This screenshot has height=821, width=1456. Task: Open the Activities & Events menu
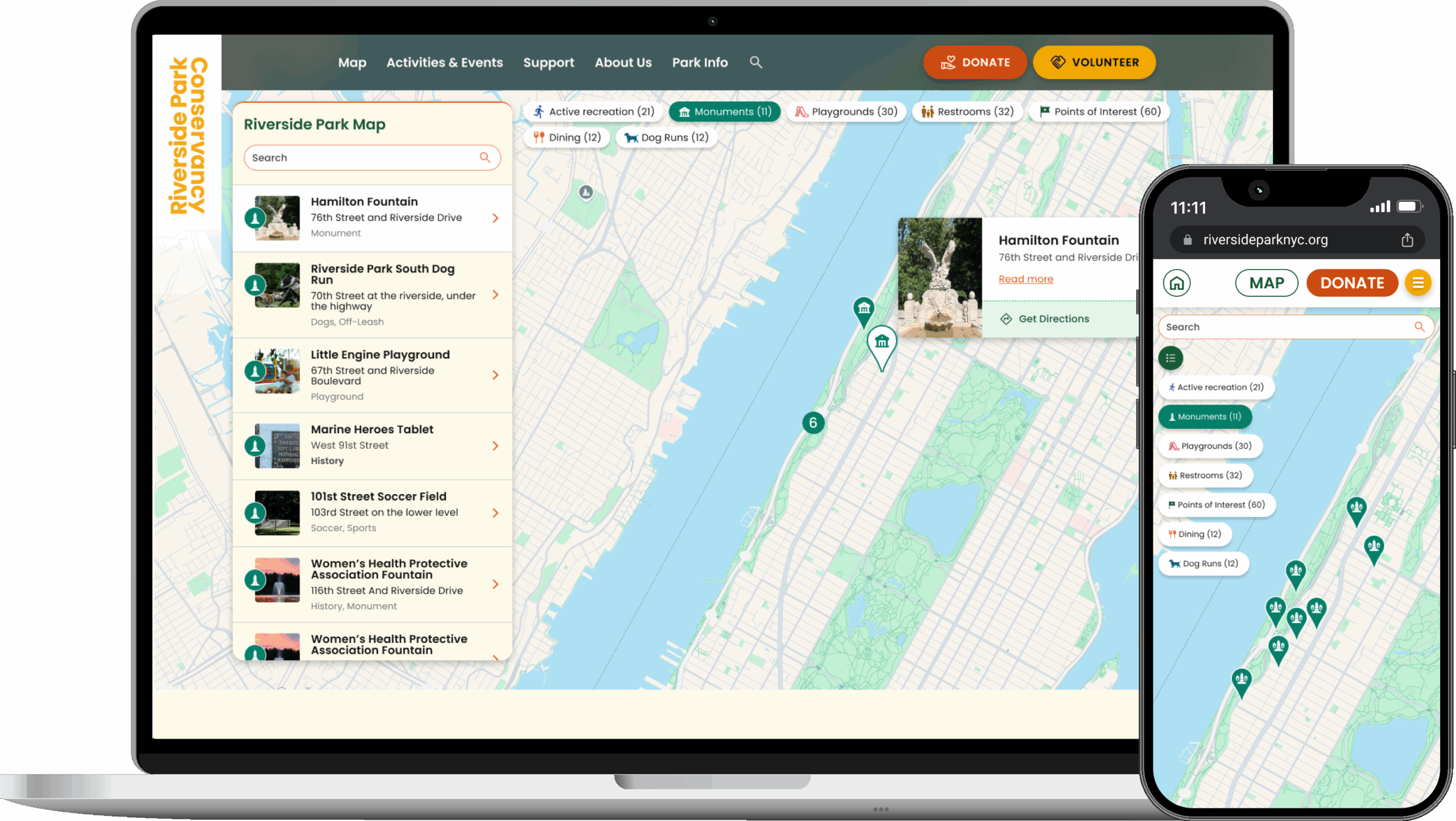pos(444,63)
